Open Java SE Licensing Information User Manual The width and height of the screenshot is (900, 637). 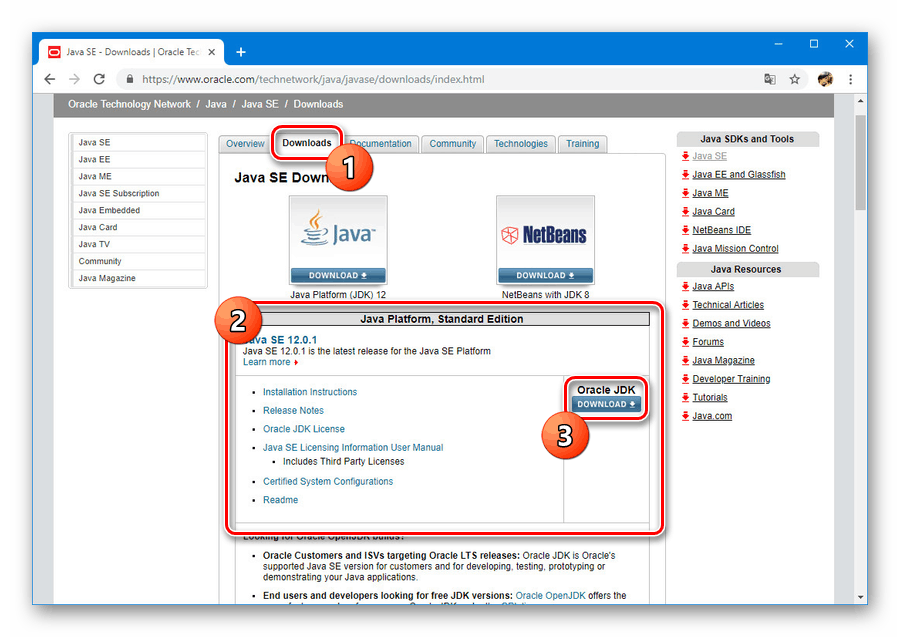353,448
